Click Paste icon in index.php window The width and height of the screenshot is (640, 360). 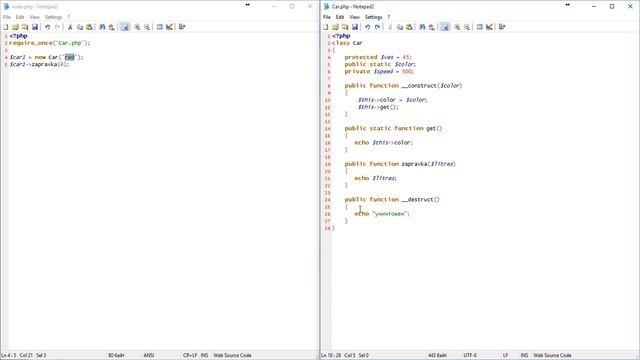pyautogui.click(x=89, y=27)
